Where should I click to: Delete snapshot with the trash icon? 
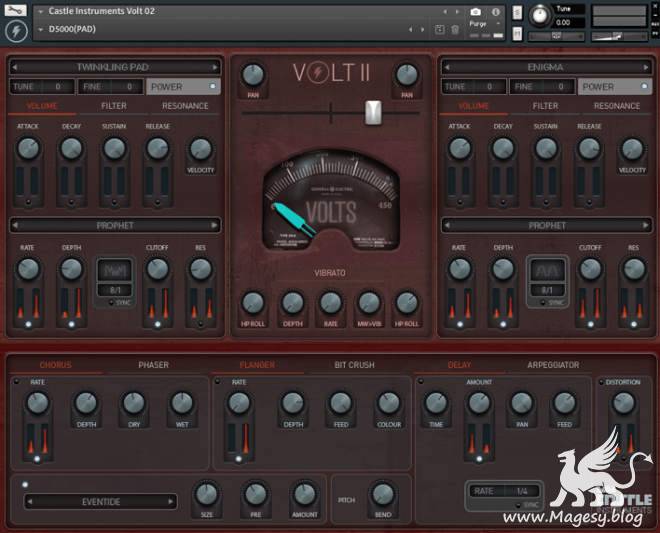(x=455, y=29)
